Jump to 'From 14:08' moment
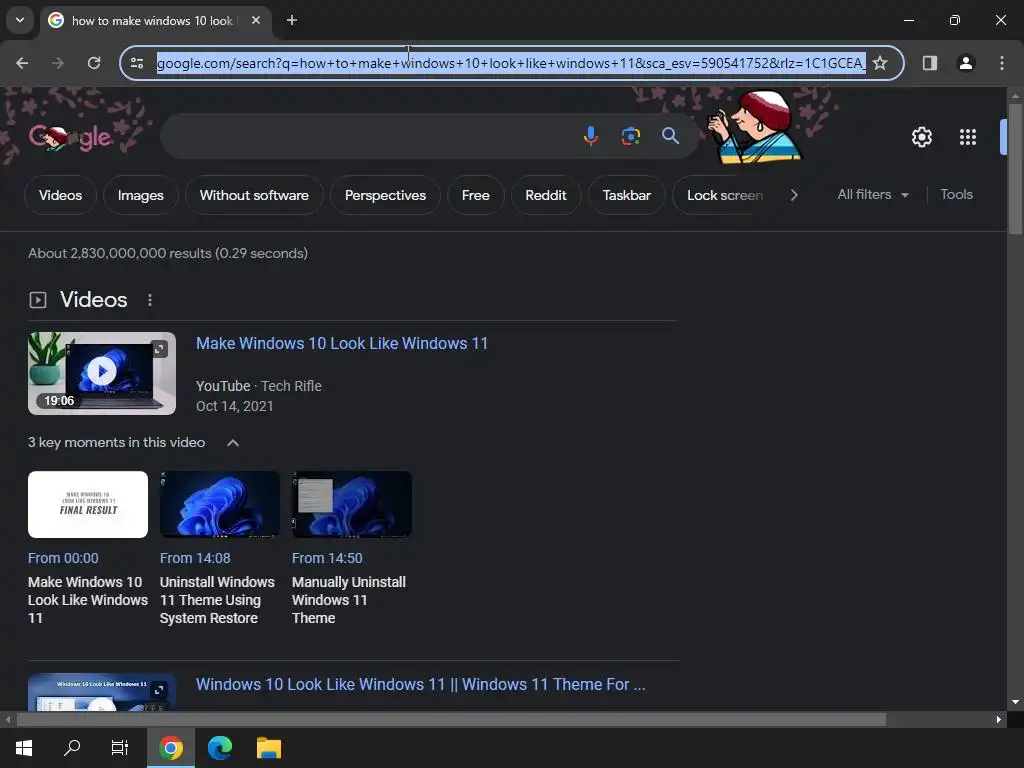Screen dimensions: 1024x768 point(195,558)
